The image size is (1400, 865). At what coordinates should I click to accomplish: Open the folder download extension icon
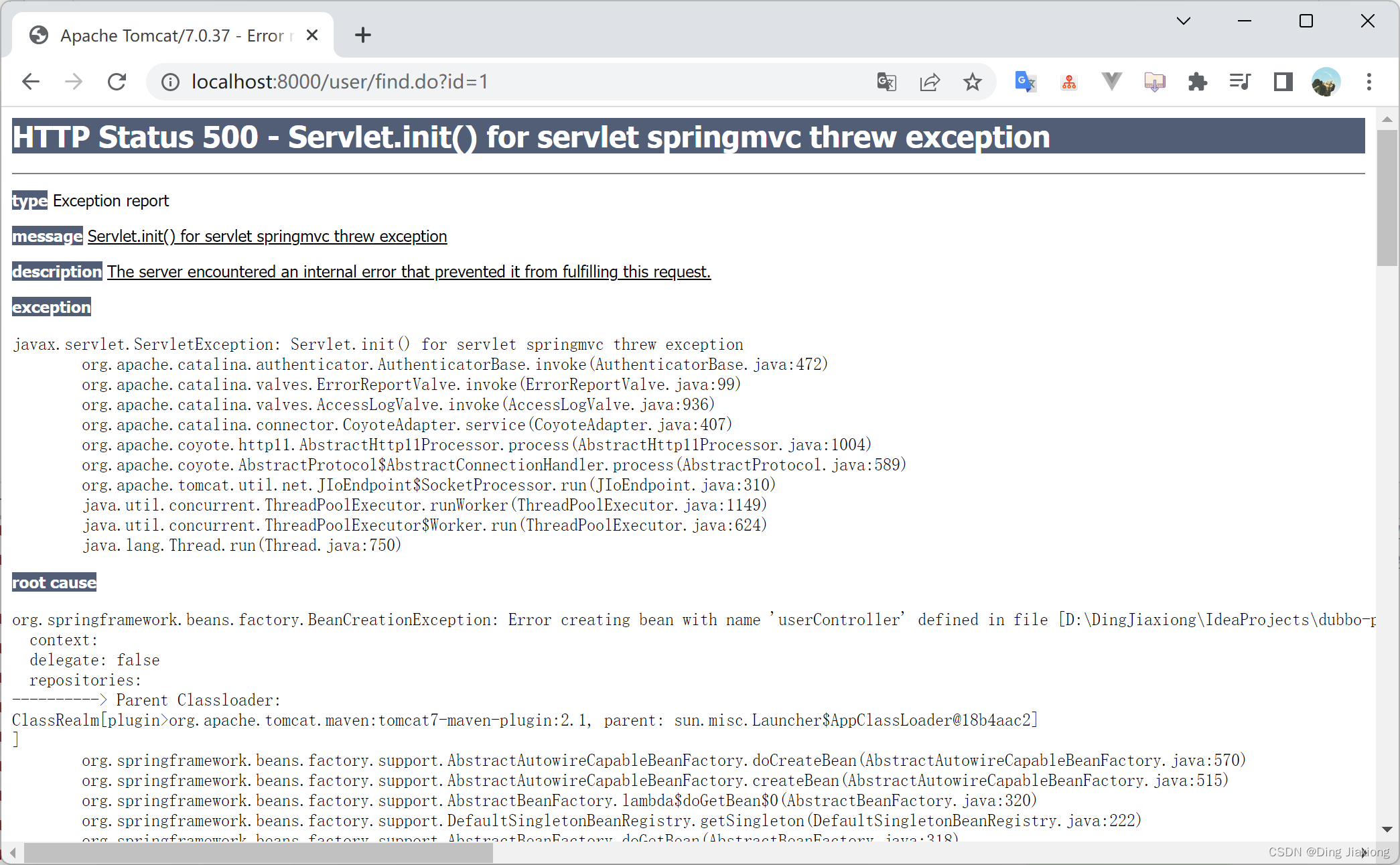pos(1155,82)
